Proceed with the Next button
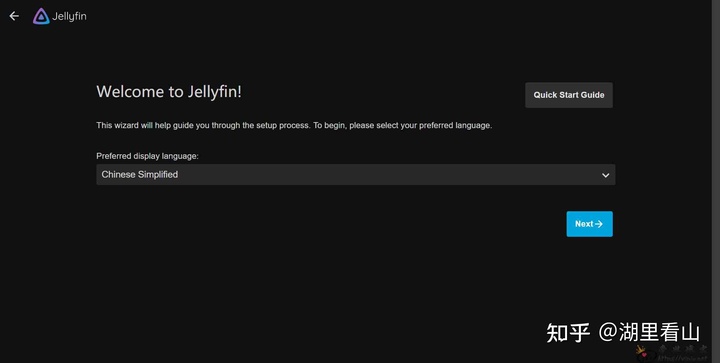 click(x=589, y=224)
